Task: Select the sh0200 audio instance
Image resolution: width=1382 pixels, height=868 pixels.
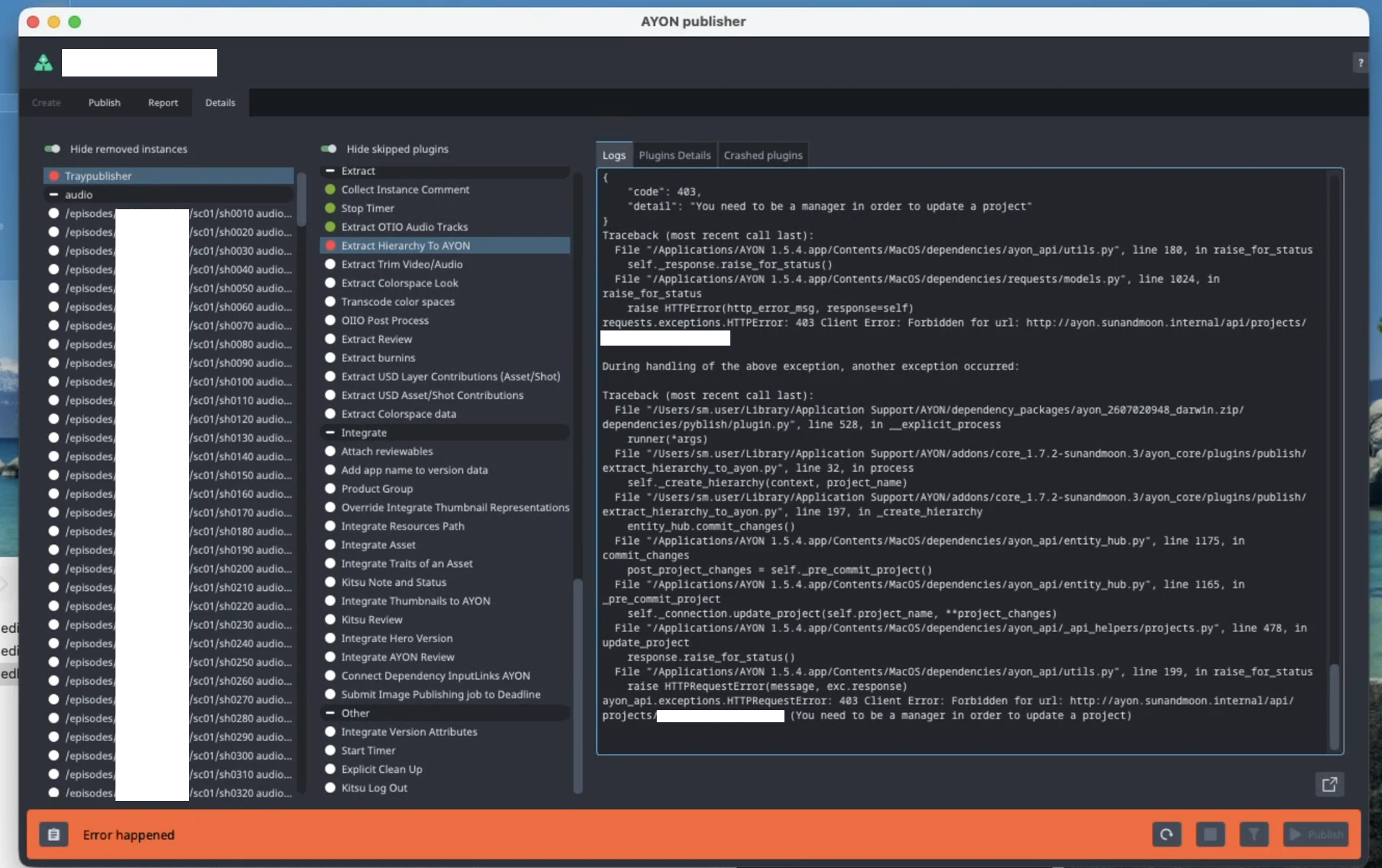Action: click(169, 569)
